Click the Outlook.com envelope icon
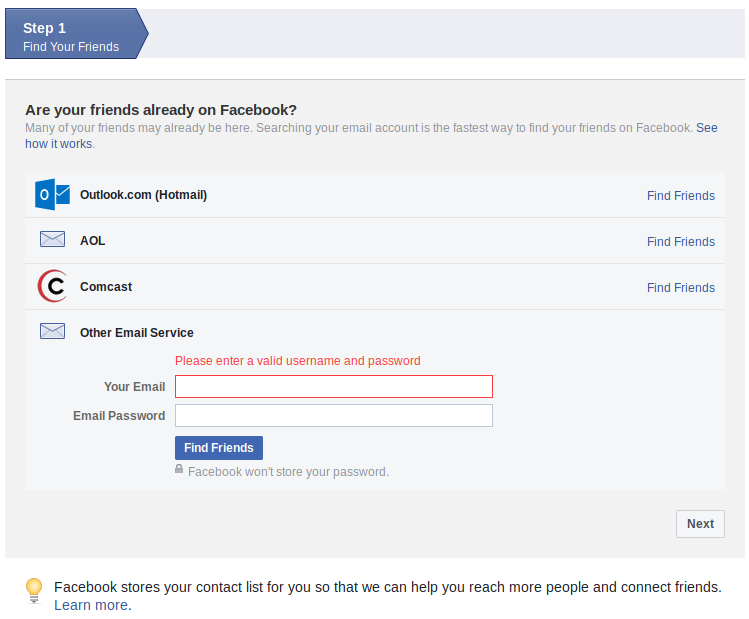 pyautogui.click(x=52, y=195)
